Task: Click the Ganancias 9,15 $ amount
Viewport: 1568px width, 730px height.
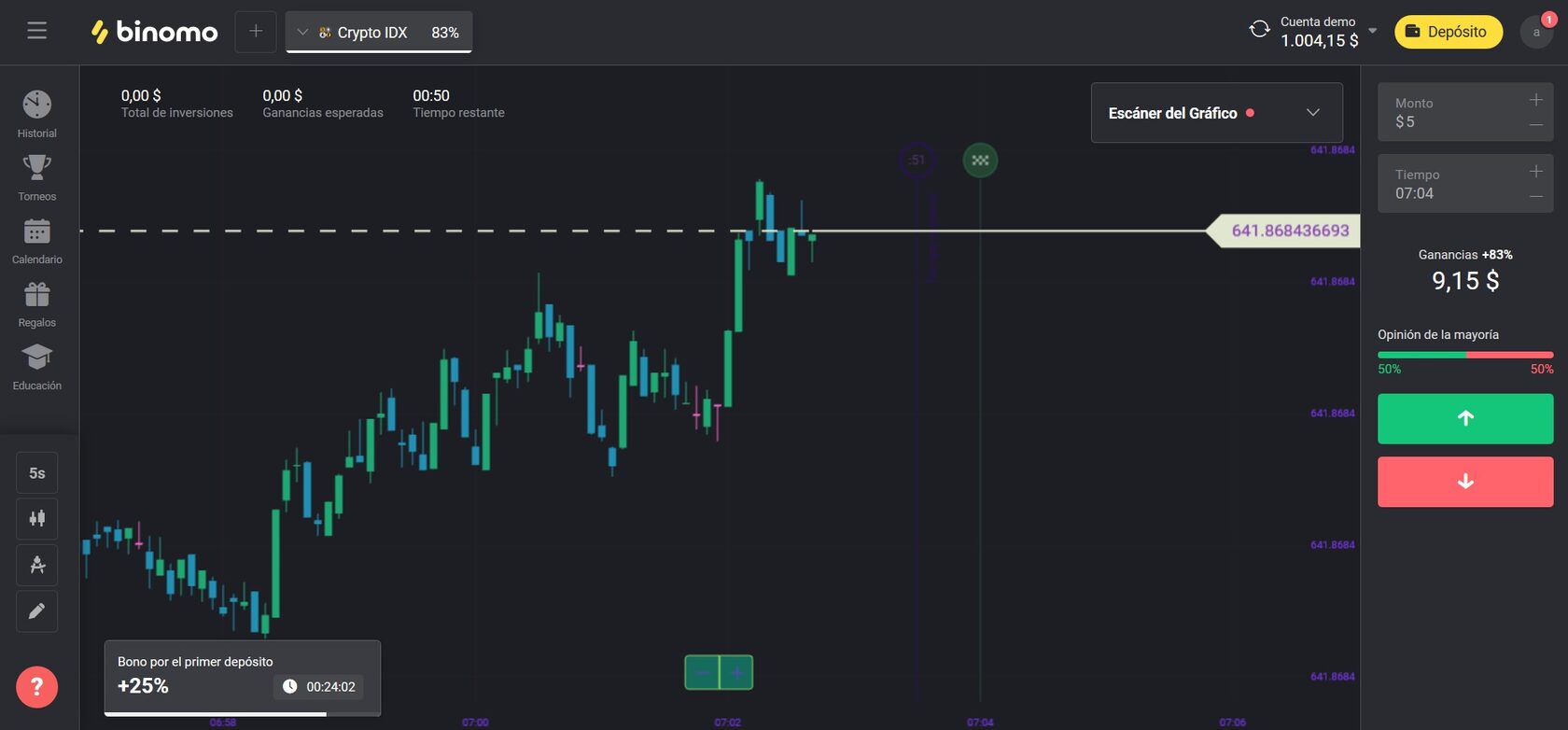Action: pos(1465,281)
